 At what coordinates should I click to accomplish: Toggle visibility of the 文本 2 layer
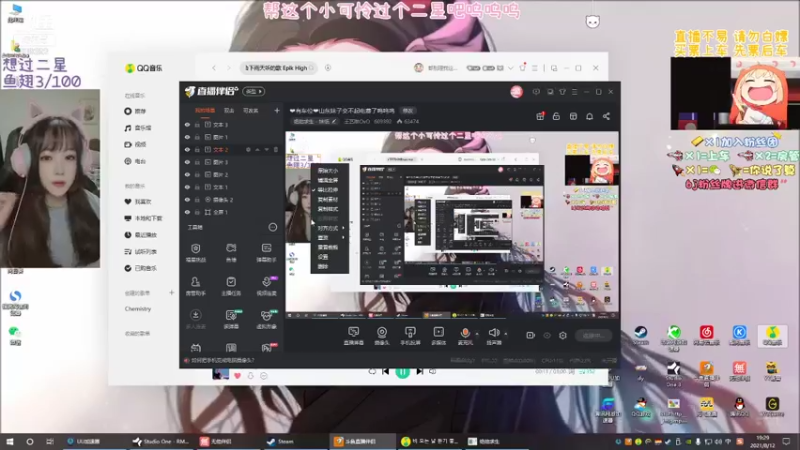tap(187, 149)
